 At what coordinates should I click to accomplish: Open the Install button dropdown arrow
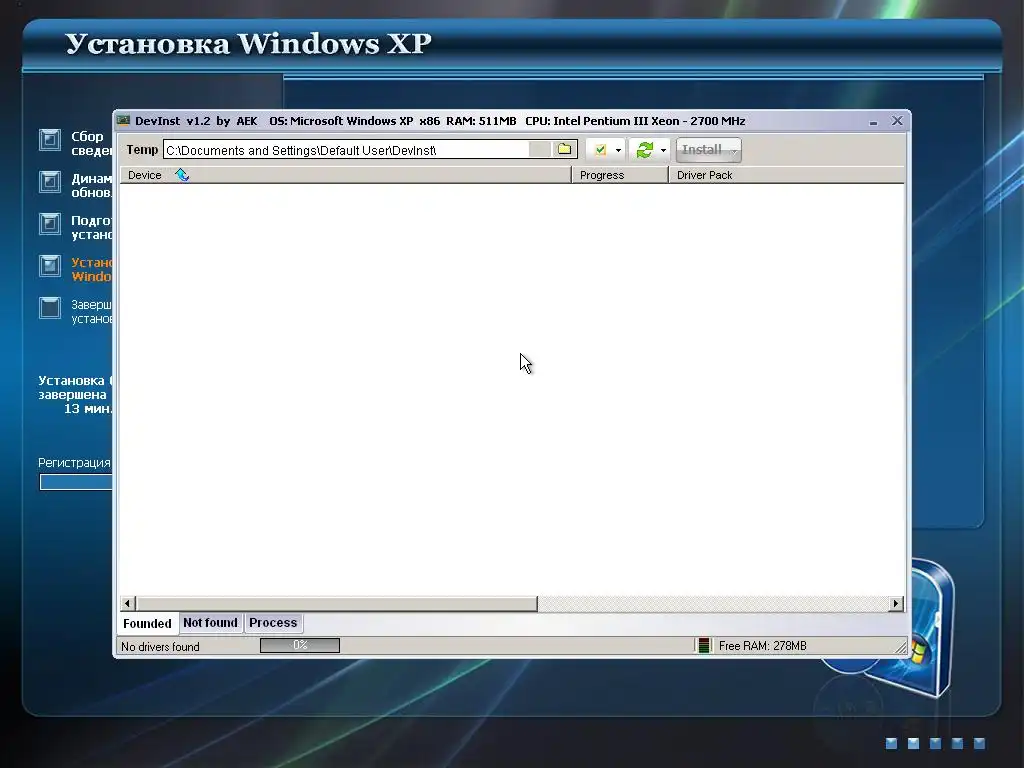(x=734, y=151)
